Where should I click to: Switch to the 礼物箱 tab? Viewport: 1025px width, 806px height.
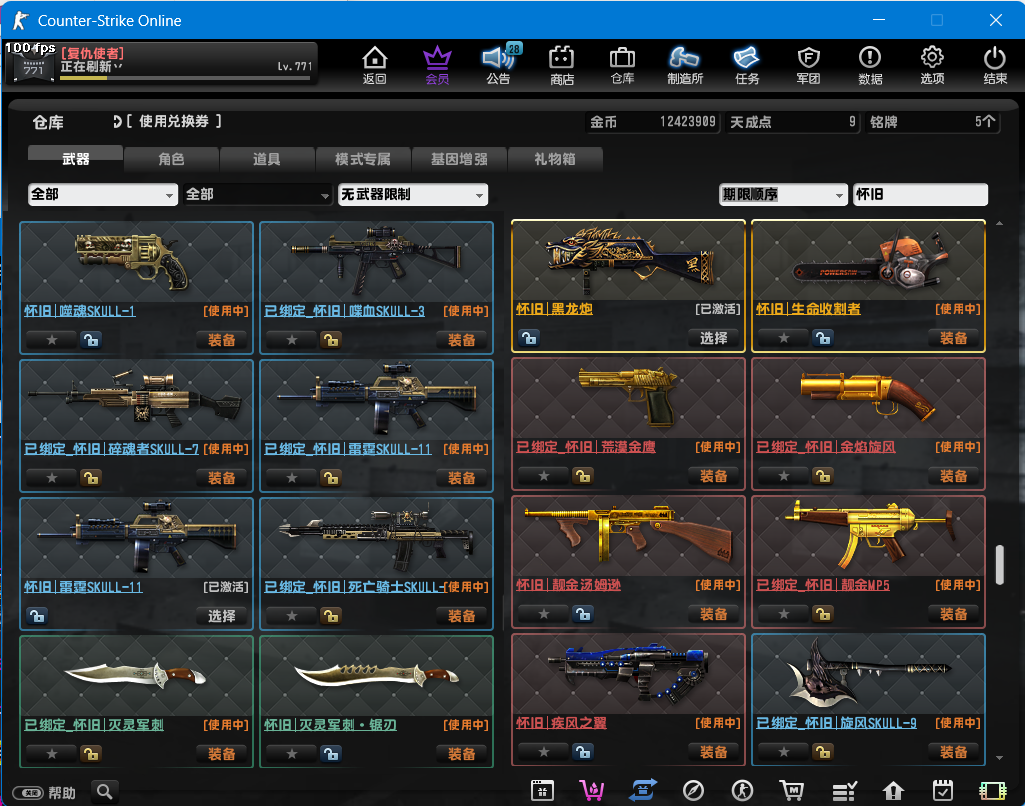[x=554, y=158]
